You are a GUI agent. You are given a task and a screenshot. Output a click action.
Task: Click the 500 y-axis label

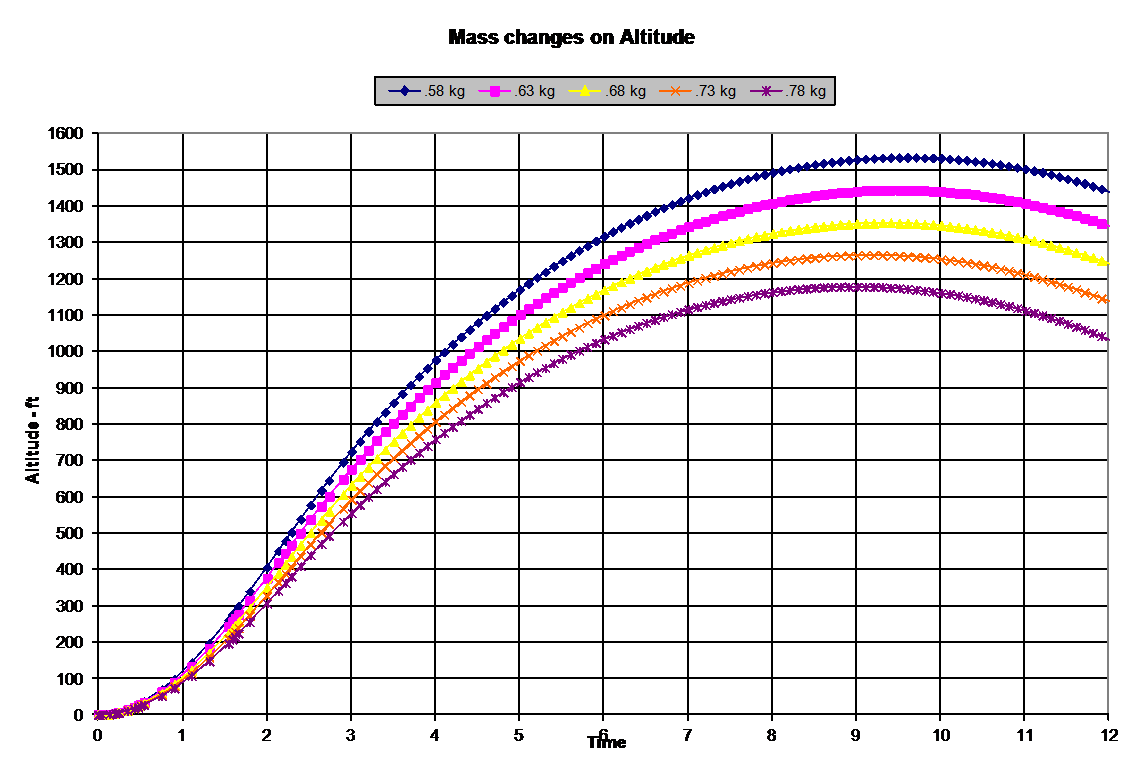70,533
